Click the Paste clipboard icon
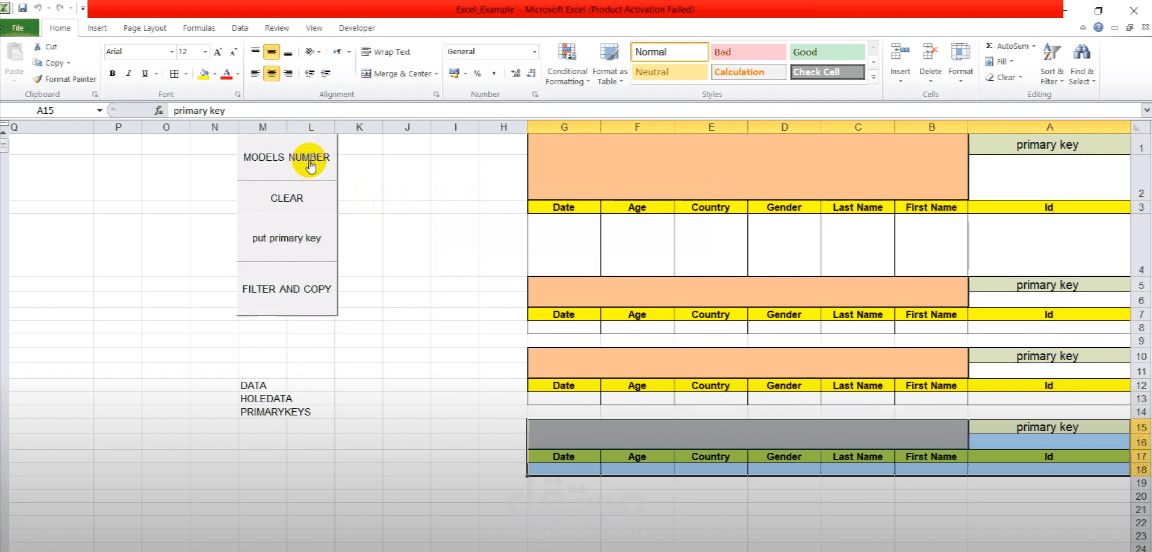The image size is (1152, 552). (14, 53)
